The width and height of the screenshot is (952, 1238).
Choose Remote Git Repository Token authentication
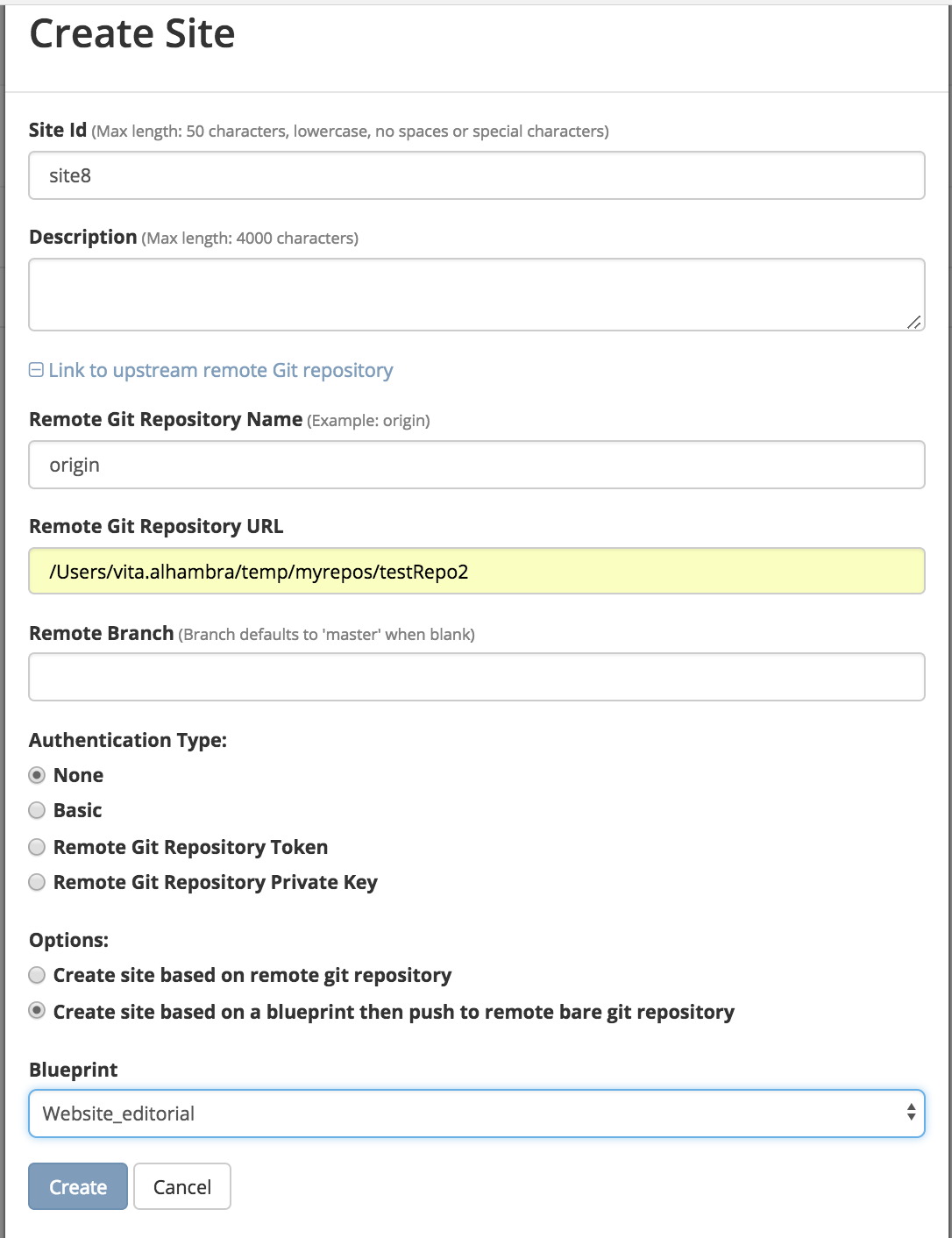pos(37,847)
